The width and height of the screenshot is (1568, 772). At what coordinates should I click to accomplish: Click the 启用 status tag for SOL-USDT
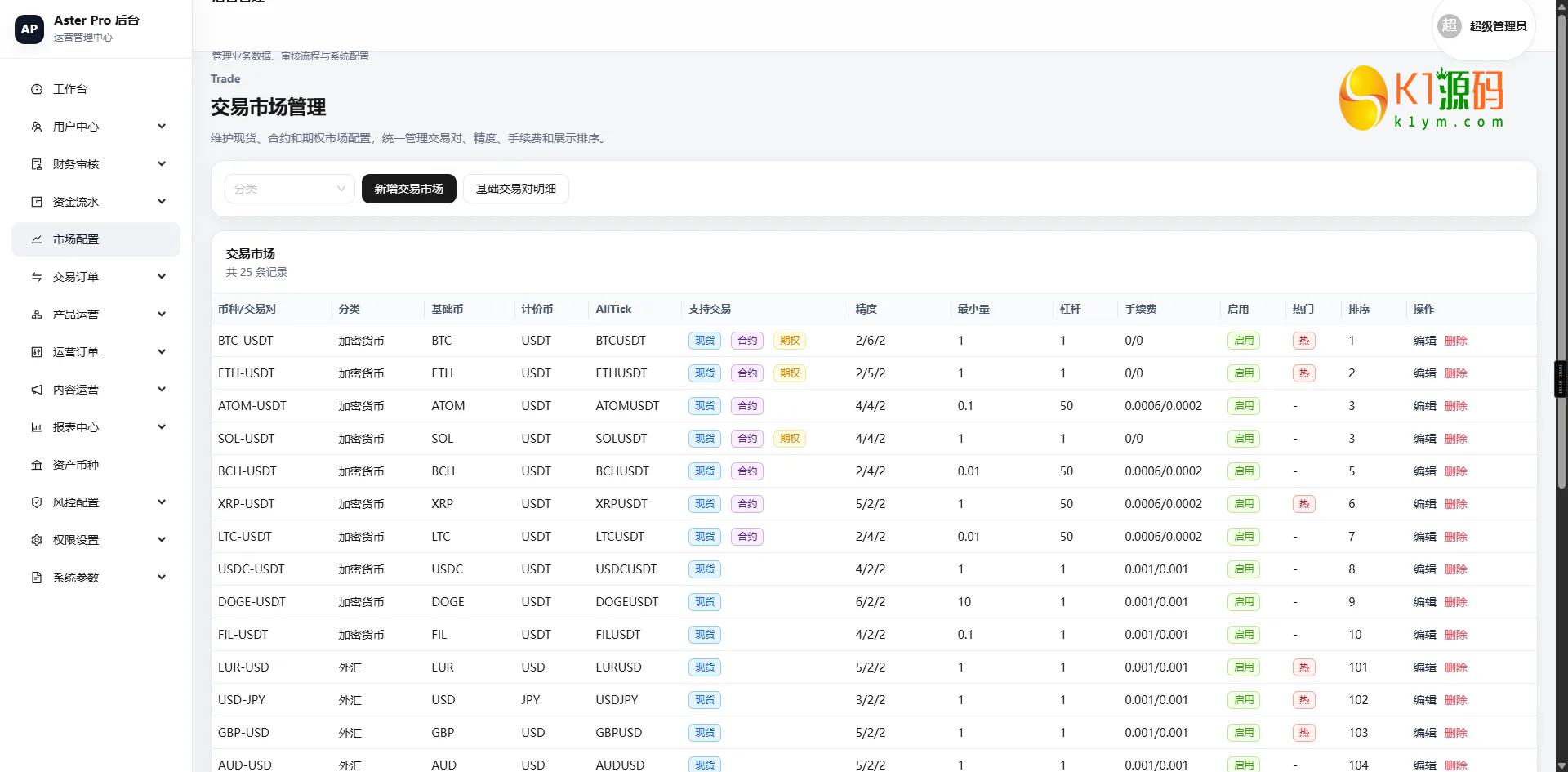(1244, 439)
